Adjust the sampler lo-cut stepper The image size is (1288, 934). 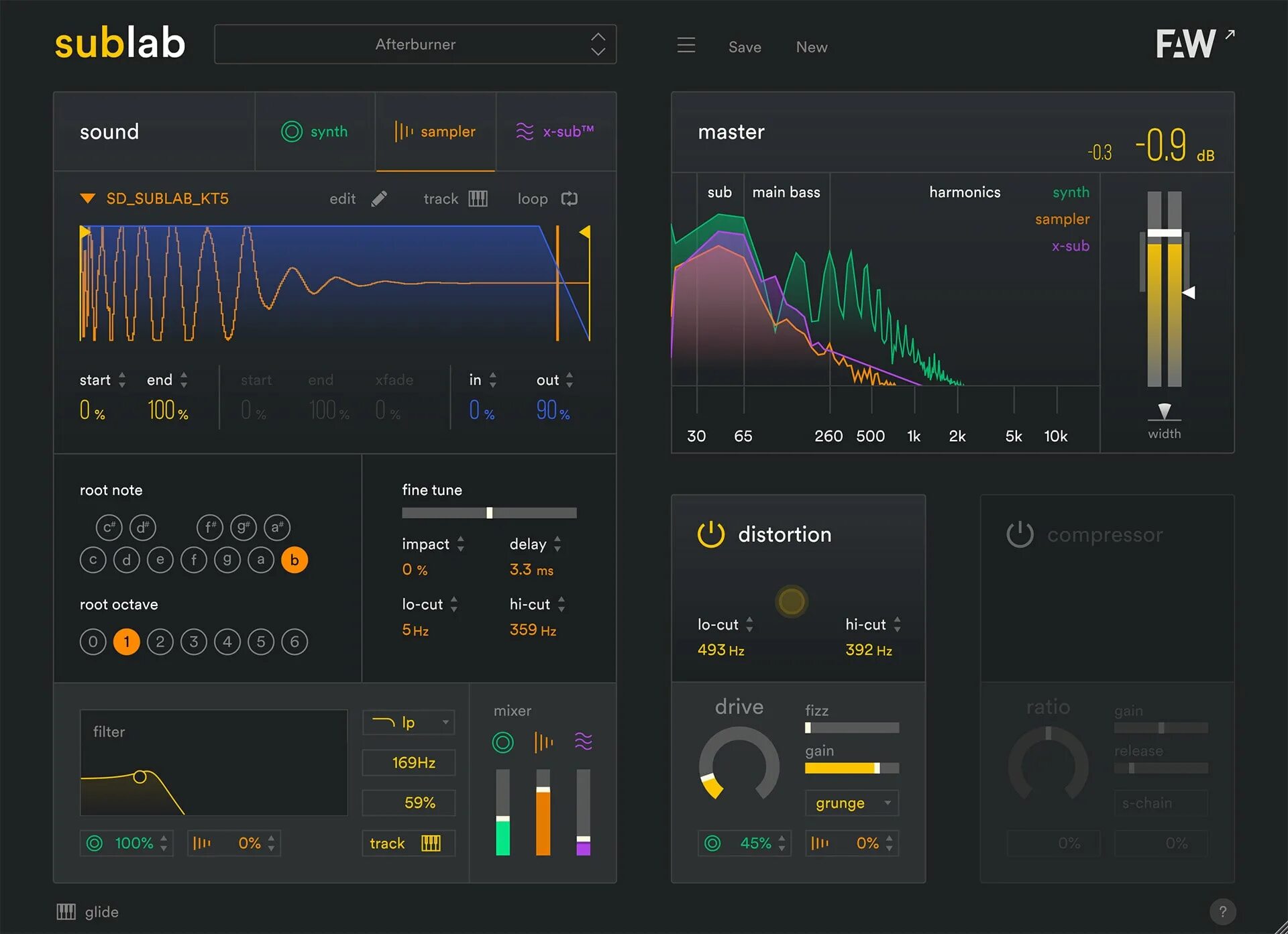click(x=454, y=604)
